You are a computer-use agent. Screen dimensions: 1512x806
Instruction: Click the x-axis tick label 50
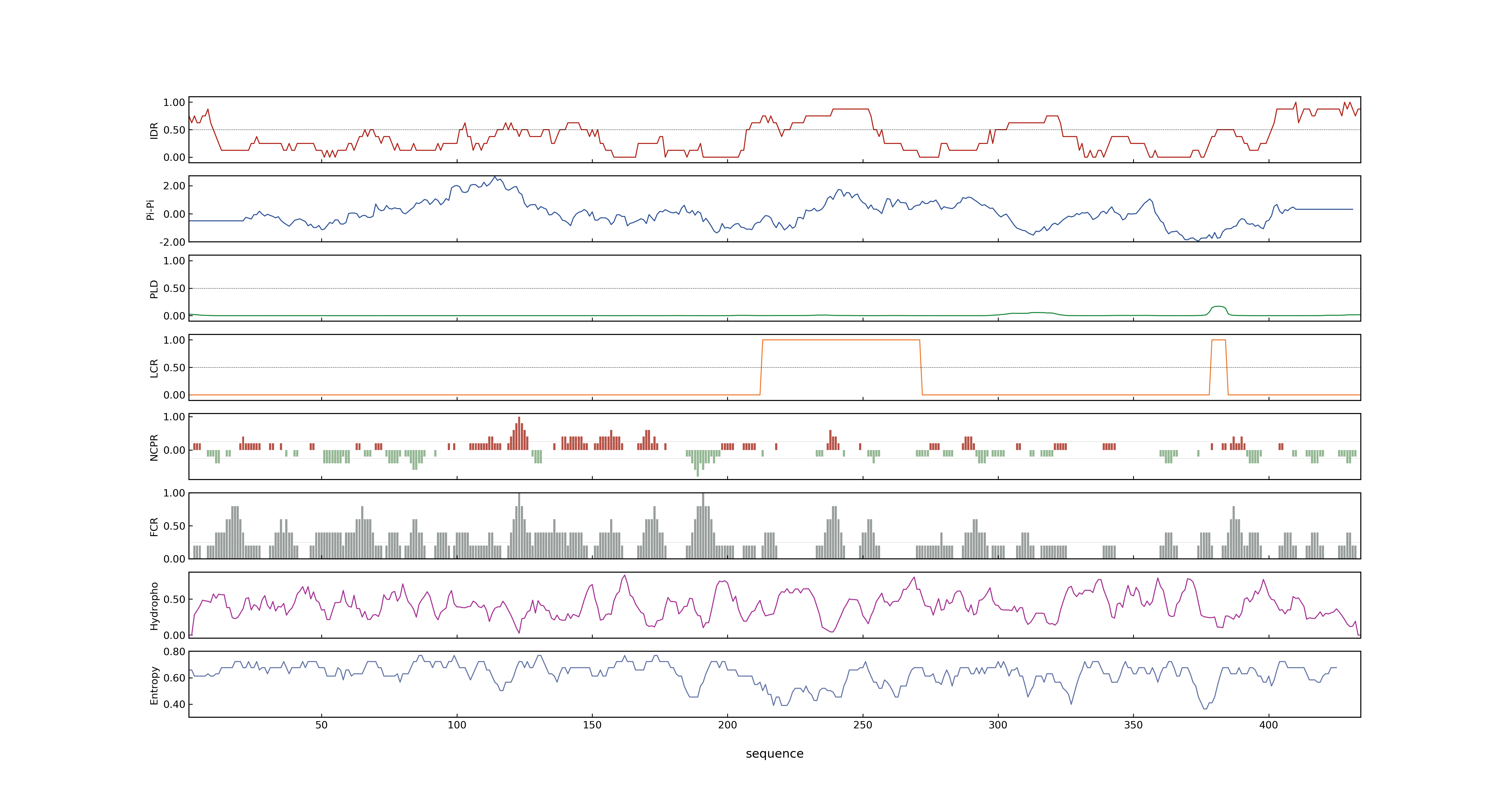click(x=322, y=725)
